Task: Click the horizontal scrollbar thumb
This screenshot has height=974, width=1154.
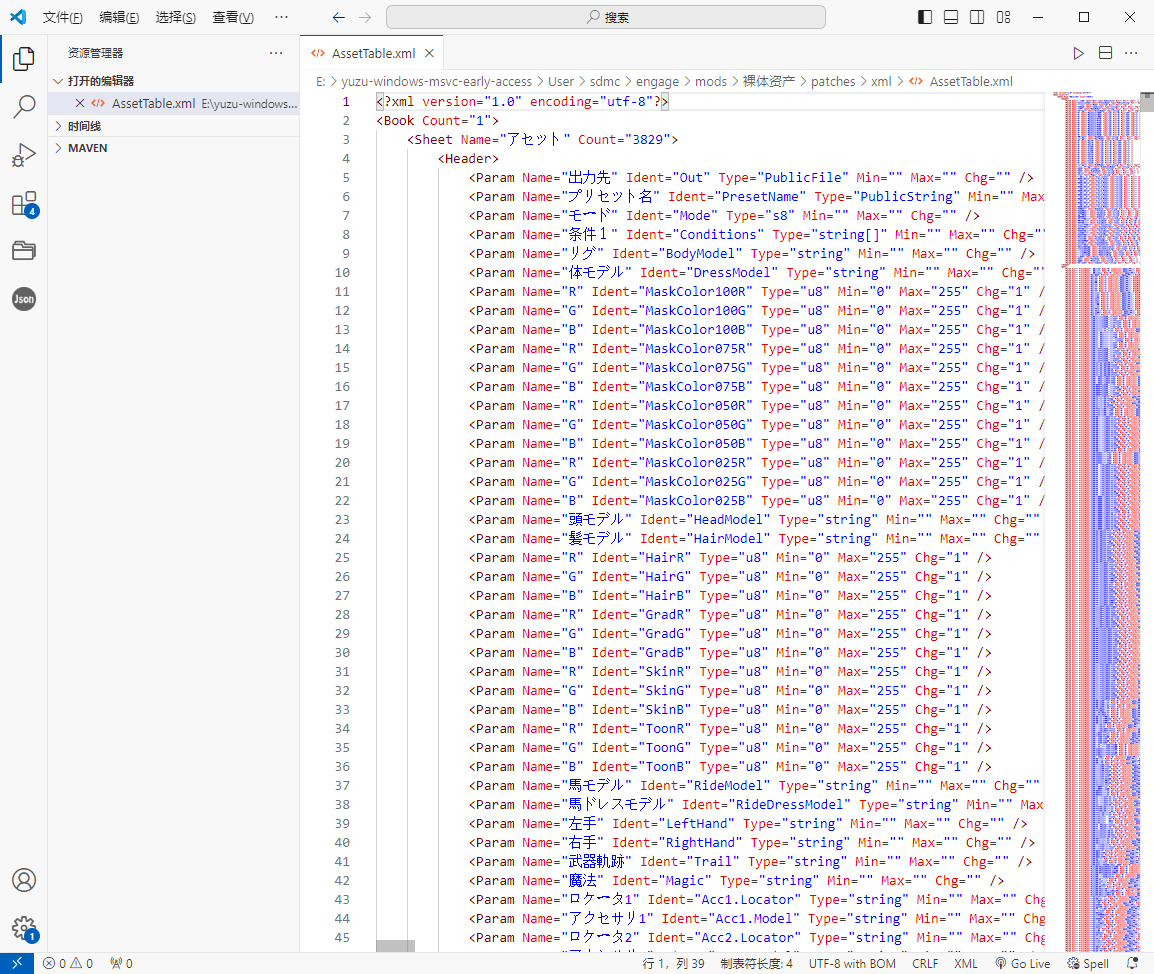Action: click(x=395, y=945)
